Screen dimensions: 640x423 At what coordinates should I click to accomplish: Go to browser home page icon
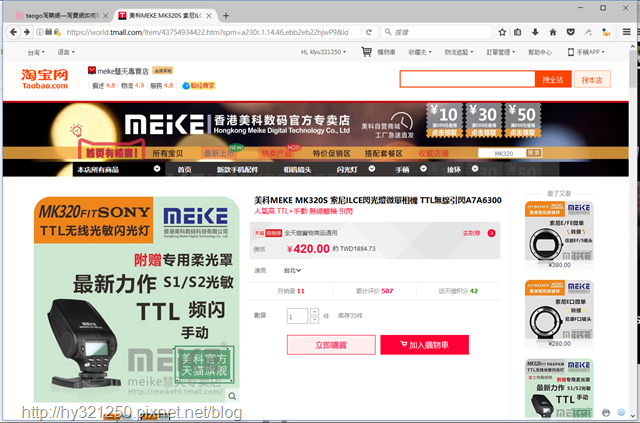553,32
